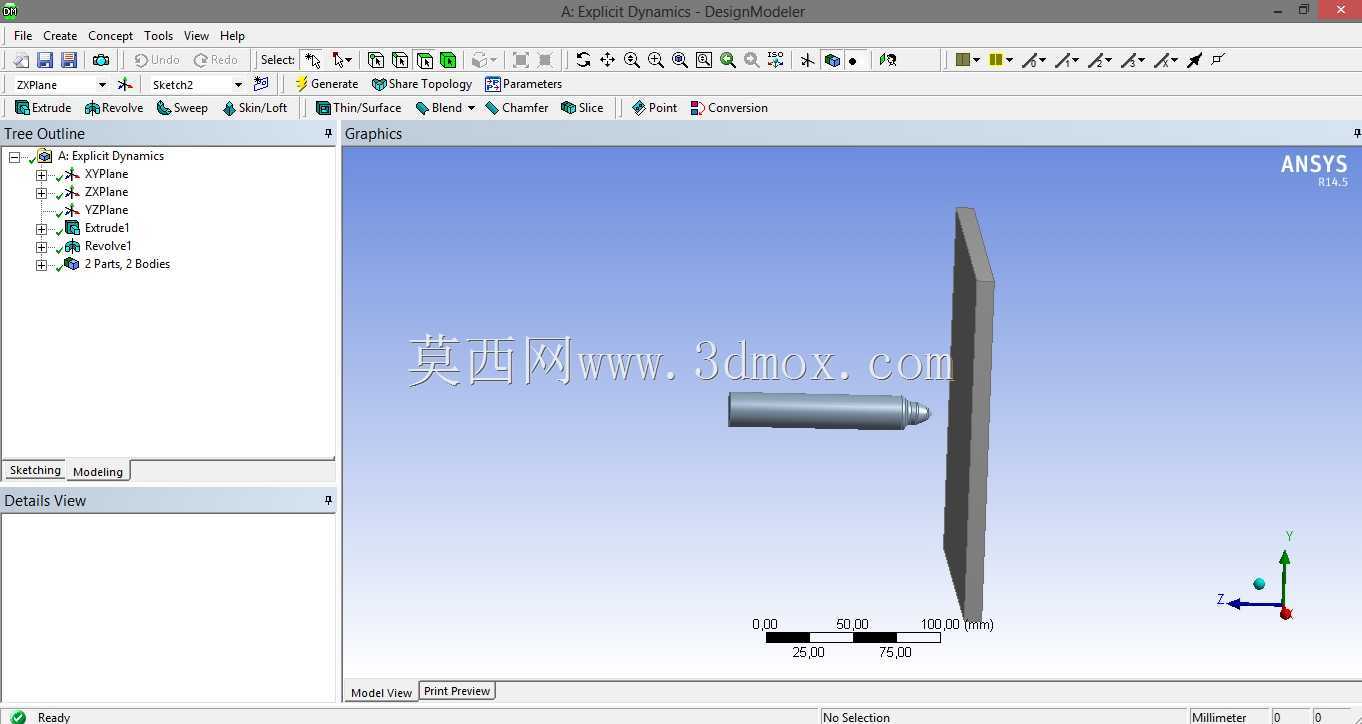The height and width of the screenshot is (724, 1362).
Task: Click the Thin/Surface button
Action: coord(358,108)
